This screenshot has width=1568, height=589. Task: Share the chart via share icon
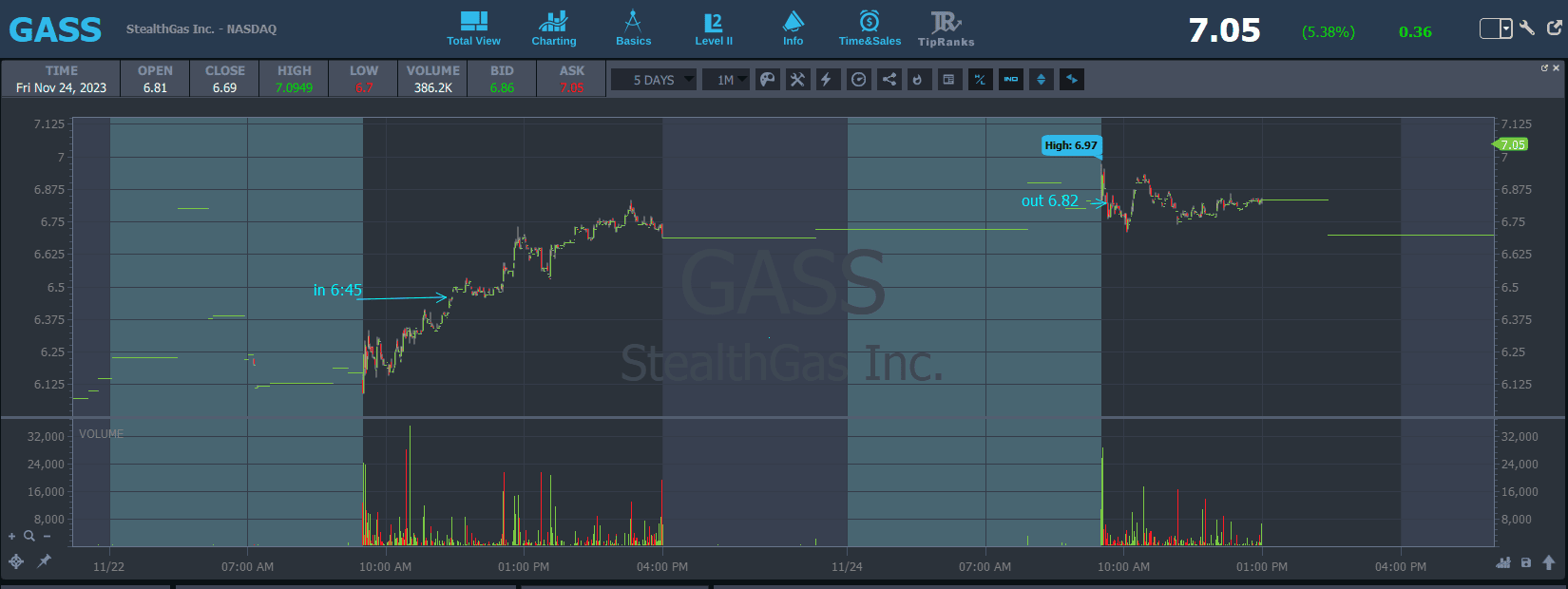coord(889,80)
